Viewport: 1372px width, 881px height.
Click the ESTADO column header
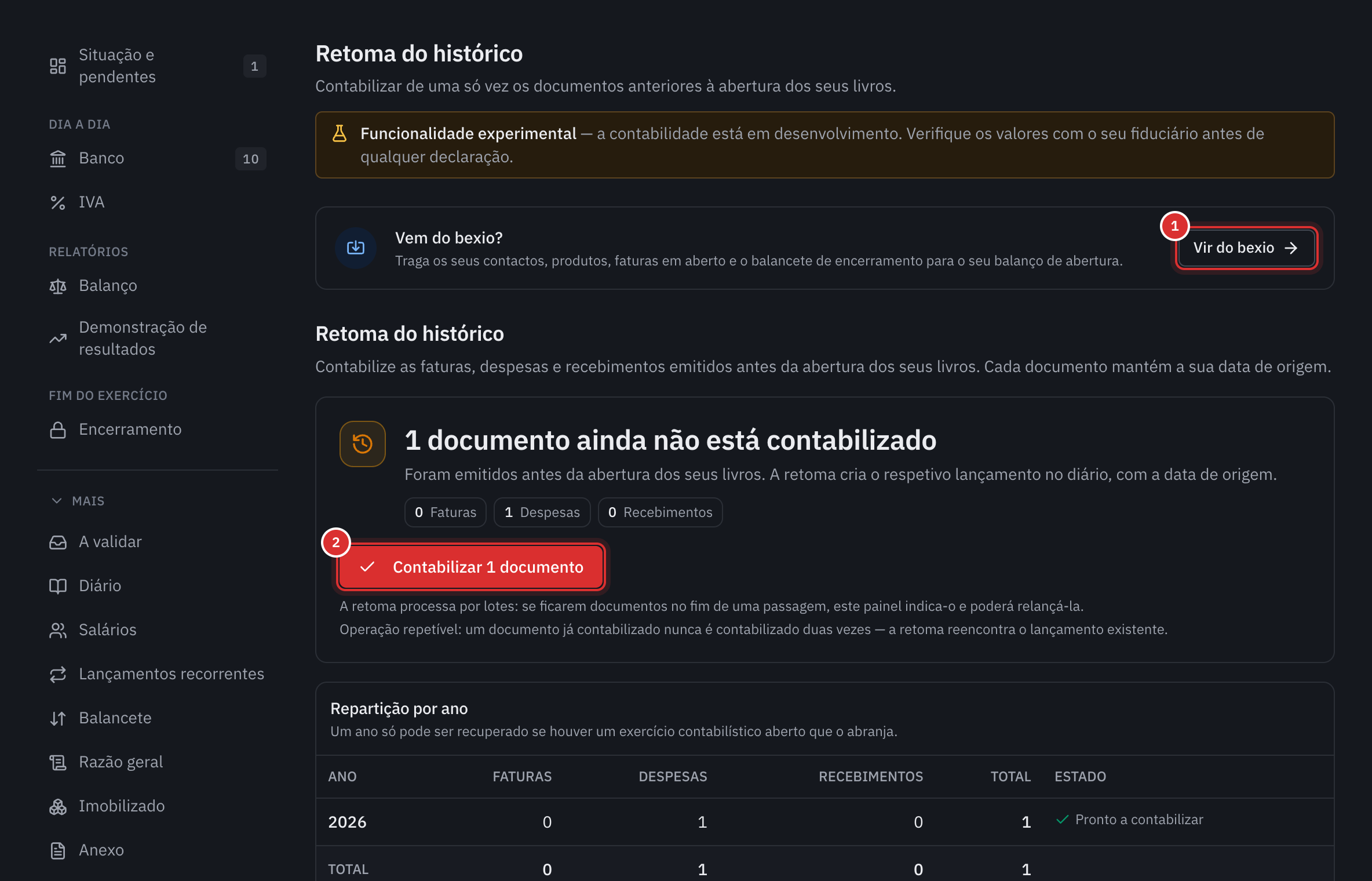pos(1081,777)
